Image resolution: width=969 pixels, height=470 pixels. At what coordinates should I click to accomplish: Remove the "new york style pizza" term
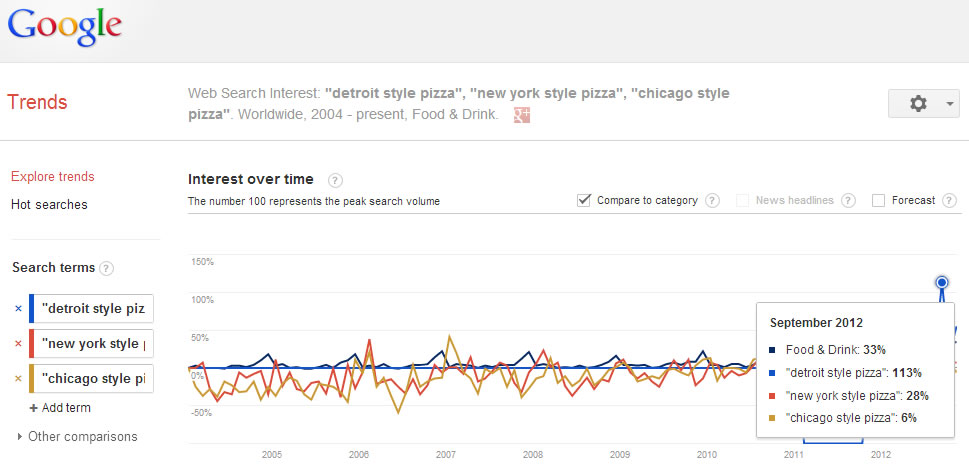18,344
